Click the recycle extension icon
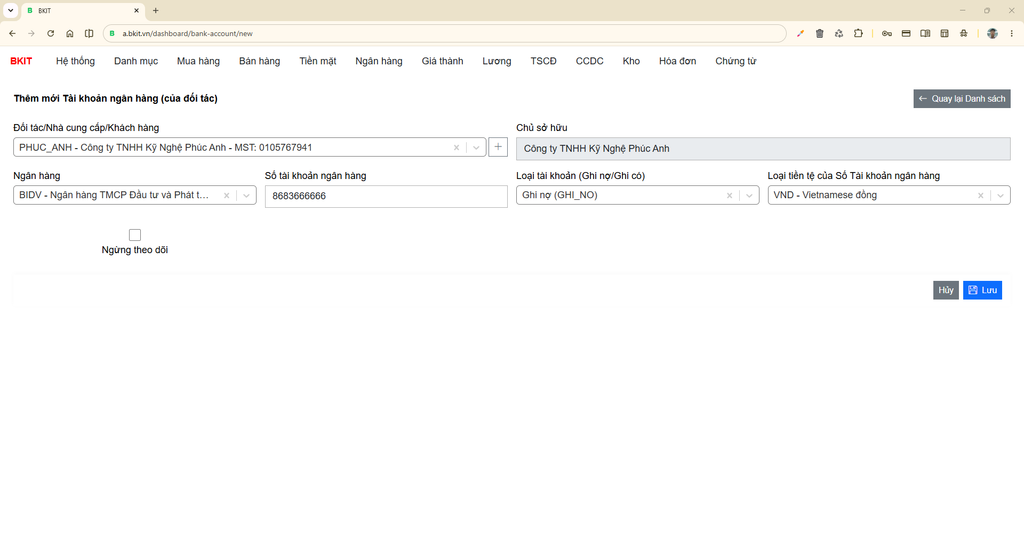The width and height of the screenshot is (1024, 550). pos(839,33)
